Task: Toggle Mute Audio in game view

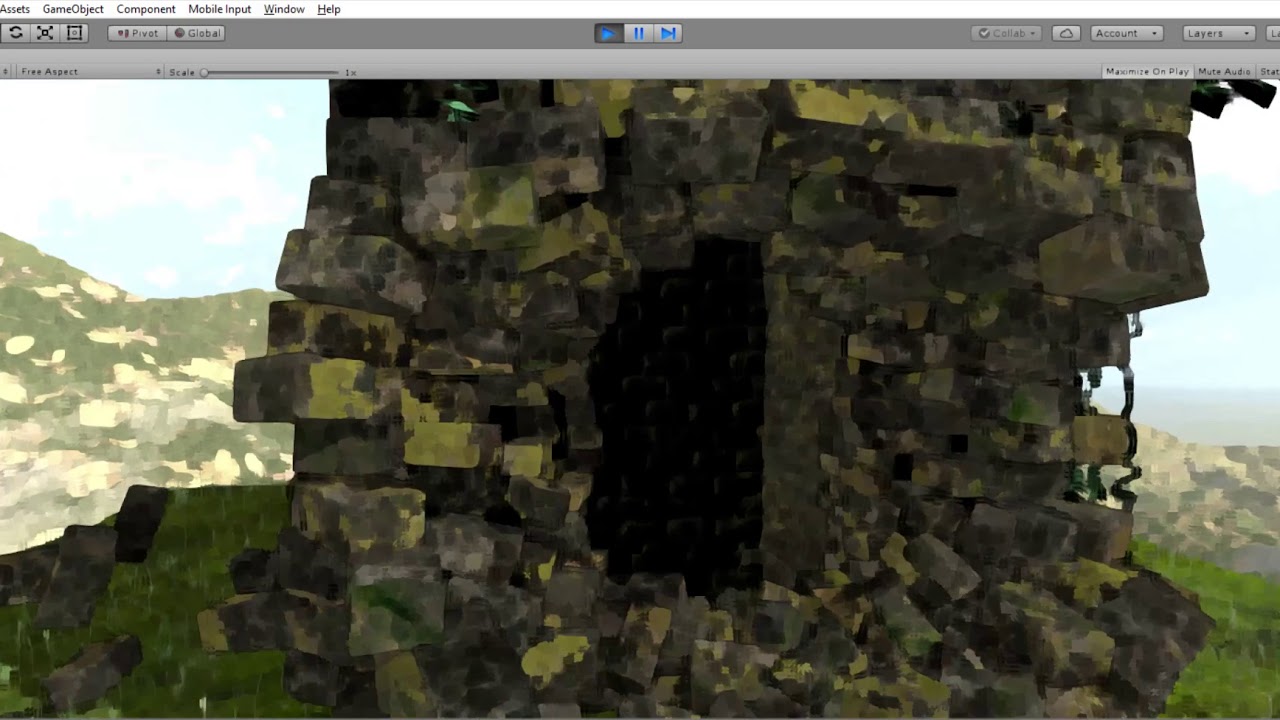Action: (x=1224, y=72)
